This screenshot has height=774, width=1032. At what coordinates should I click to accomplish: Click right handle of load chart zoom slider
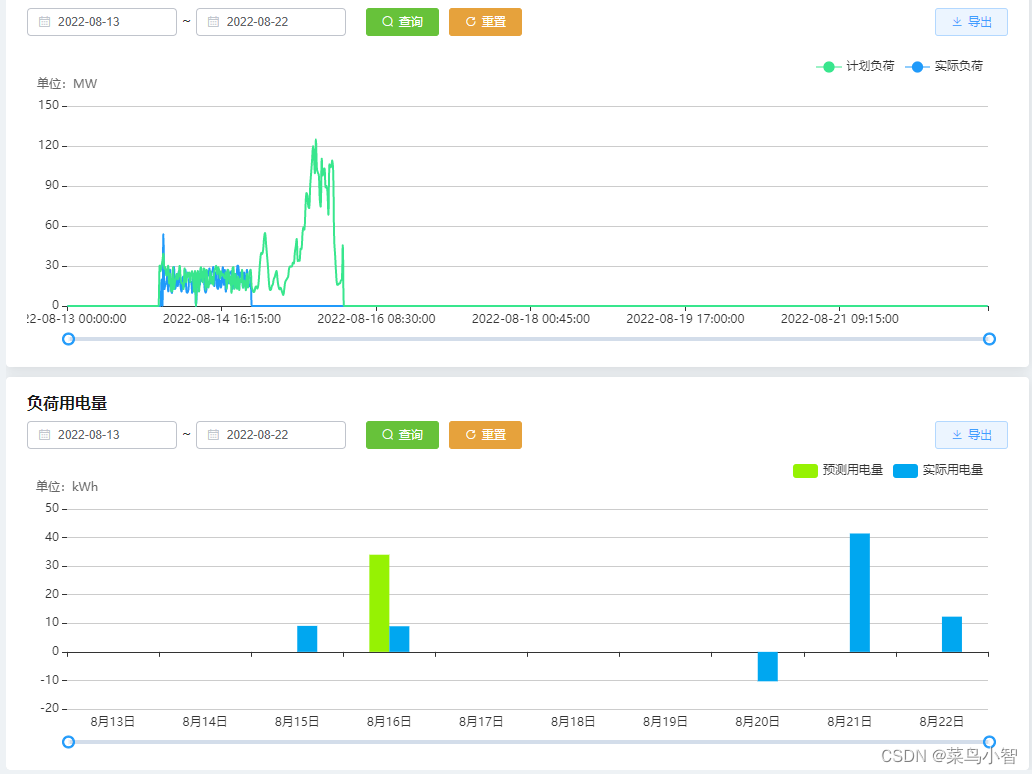tap(989, 339)
